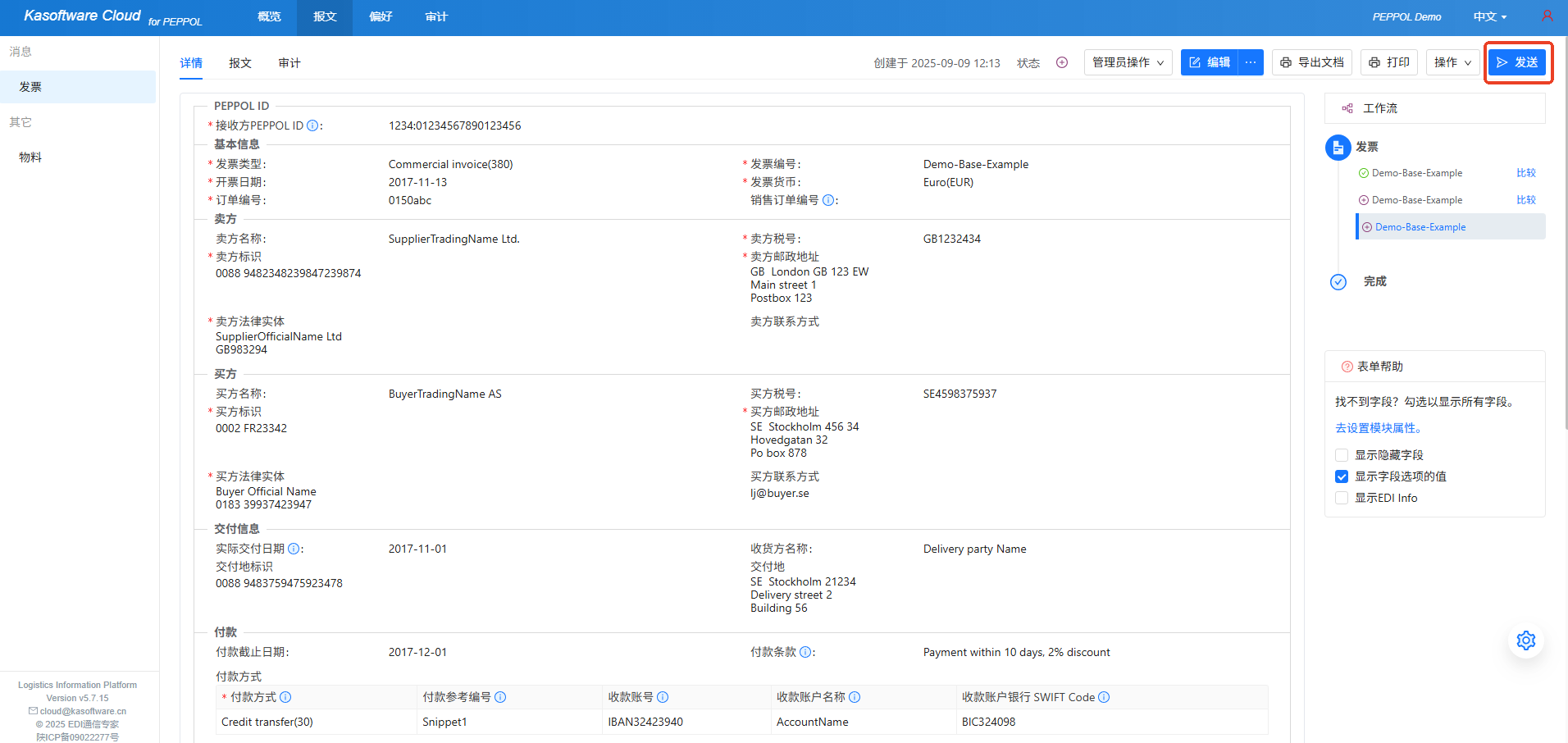Enable the 显示EDI Info checkbox
The width and height of the screenshot is (1568, 743).
pyautogui.click(x=1342, y=498)
